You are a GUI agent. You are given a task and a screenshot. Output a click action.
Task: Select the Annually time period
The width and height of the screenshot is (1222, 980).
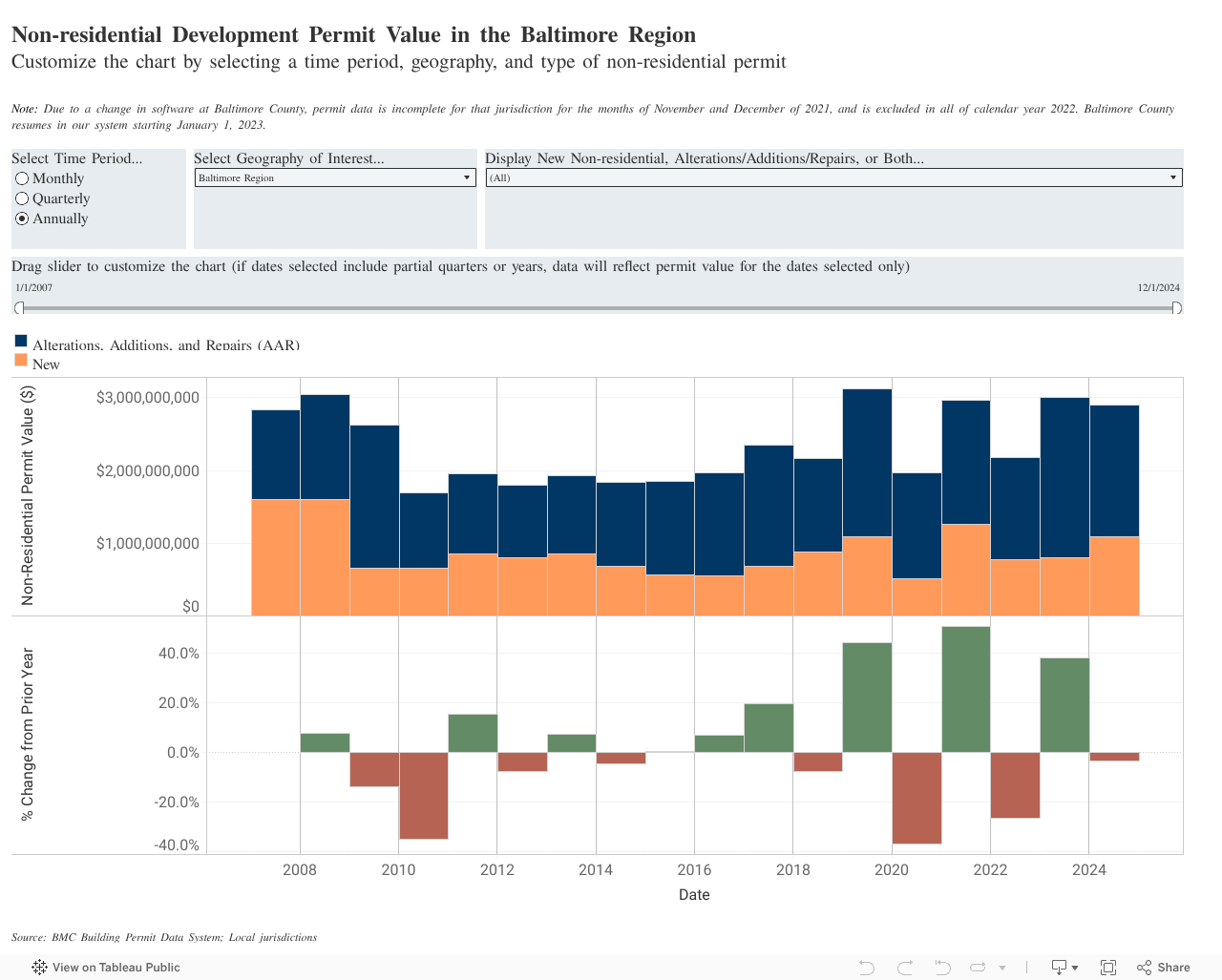tap(22, 219)
